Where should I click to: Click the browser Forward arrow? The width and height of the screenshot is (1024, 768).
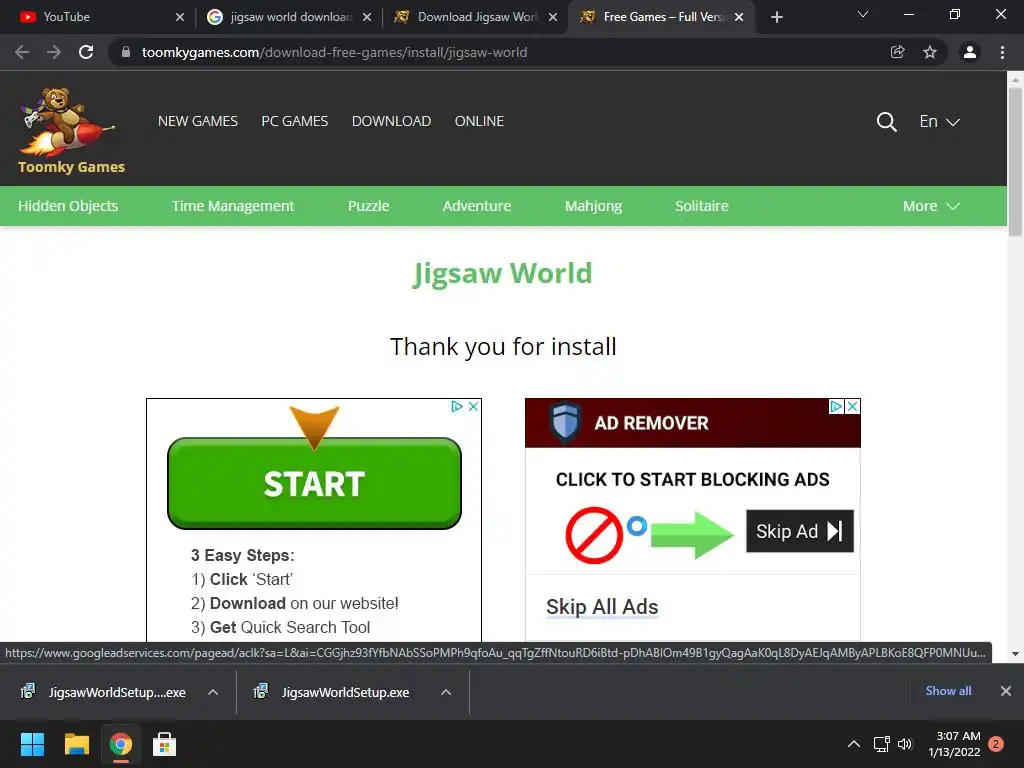click(x=54, y=52)
